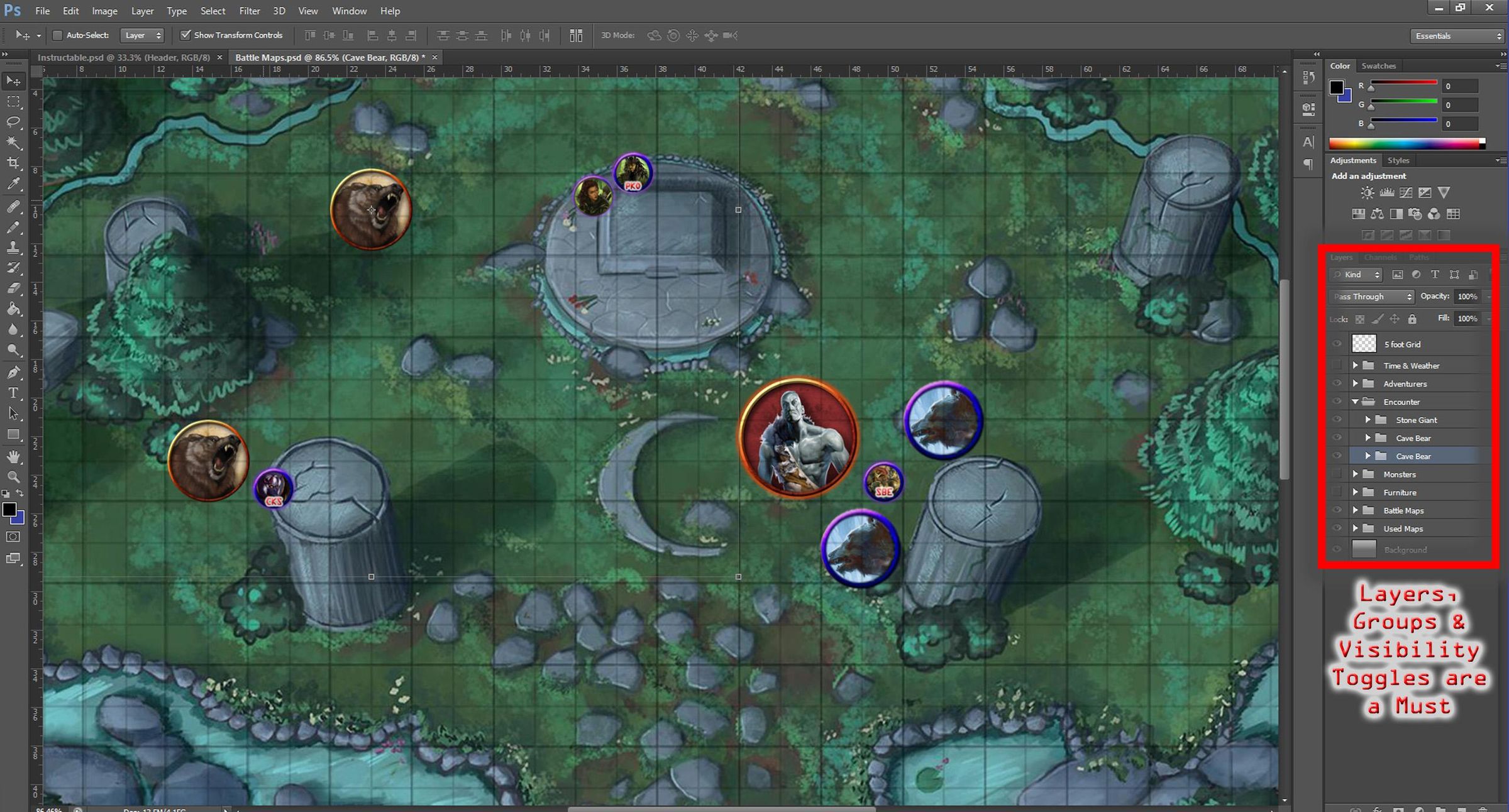Collapse the Encounter group
This screenshot has height=812, width=1509.
(x=1356, y=402)
